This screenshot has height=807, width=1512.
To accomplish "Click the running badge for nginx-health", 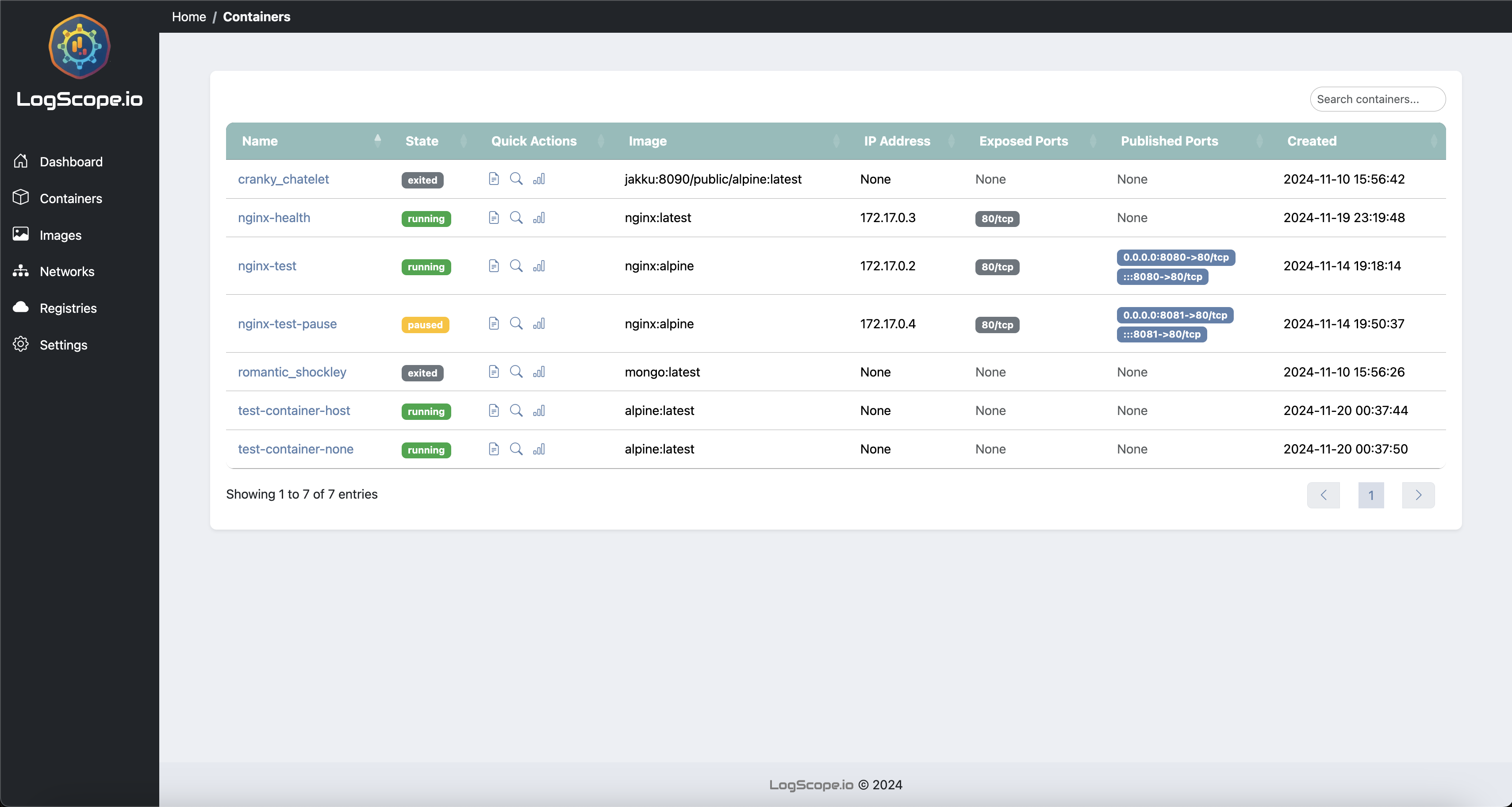I will pyautogui.click(x=426, y=218).
